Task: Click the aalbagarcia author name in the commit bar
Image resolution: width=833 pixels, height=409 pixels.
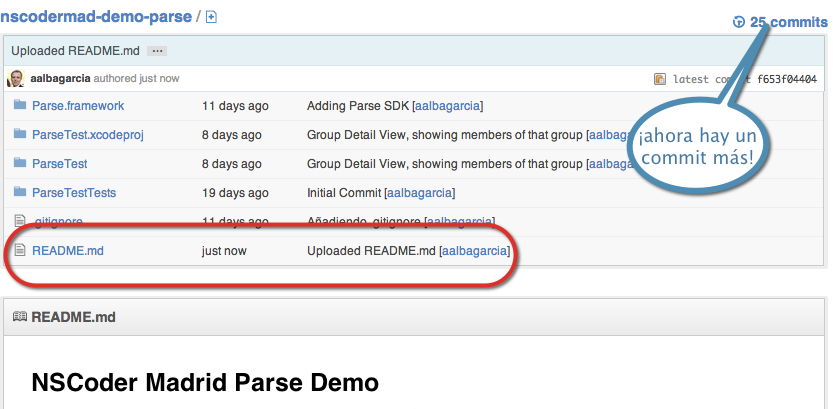Action: pyautogui.click(x=60, y=78)
